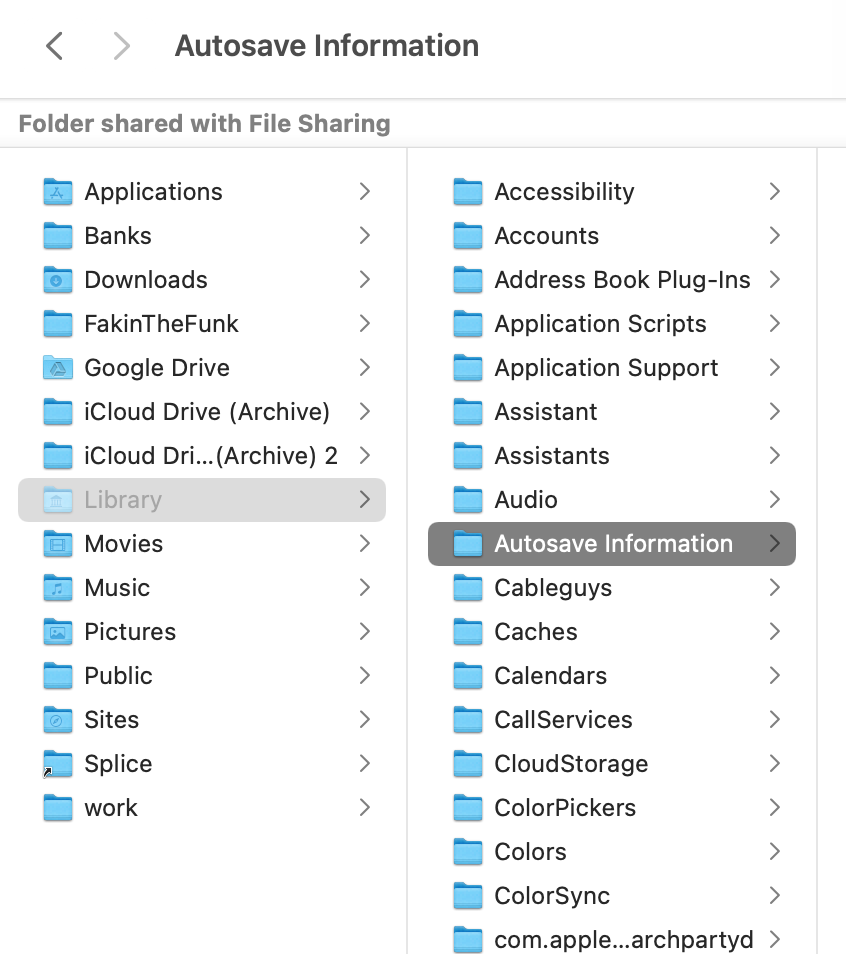Click the Google Drive folder icon
The height and width of the screenshot is (954, 846).
pyautogui.click(x=58, y=367)
